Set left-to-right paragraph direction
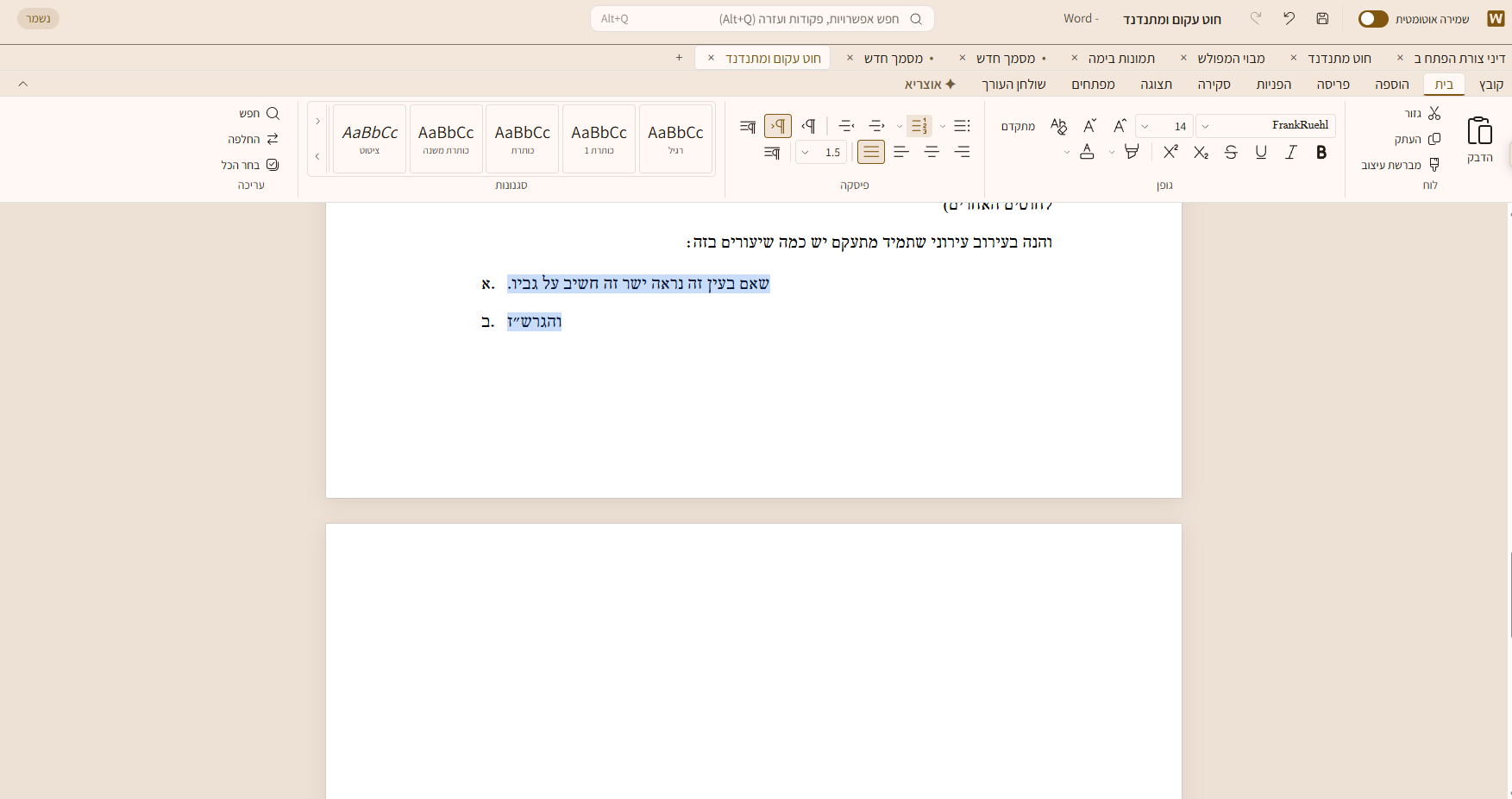 808,126
